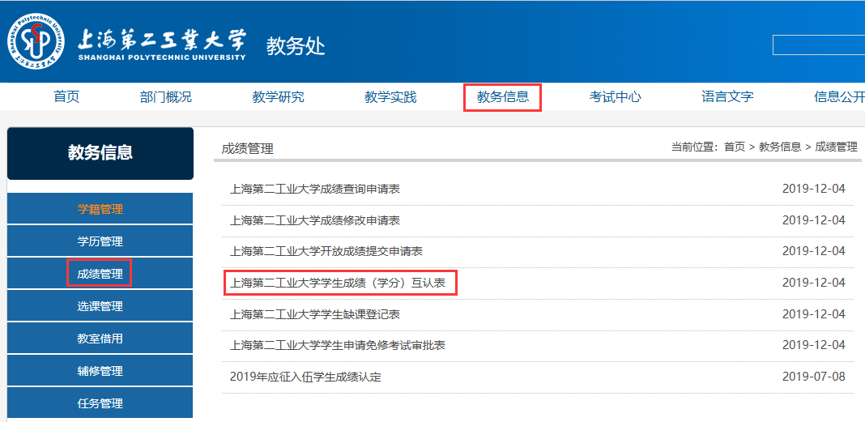Select 选课管理 in the sidebar
Screen dimensions: 865x422
[x=100, y=306]
